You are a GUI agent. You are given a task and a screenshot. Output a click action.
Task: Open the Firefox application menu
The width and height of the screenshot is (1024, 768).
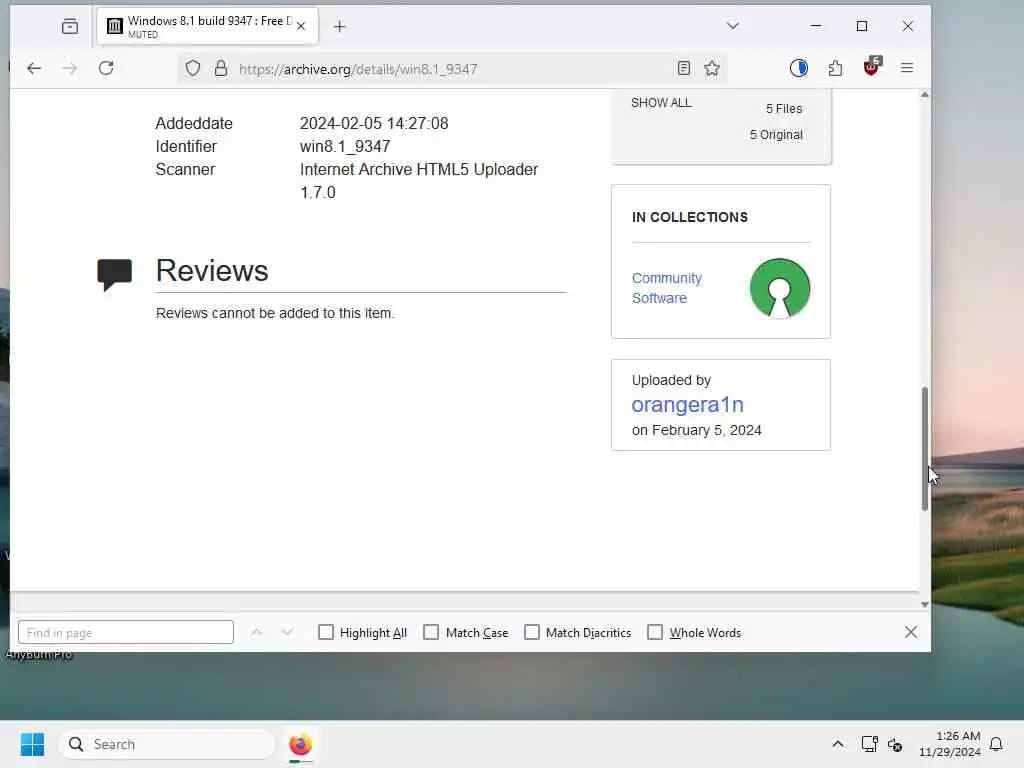(x=907, y=68)
